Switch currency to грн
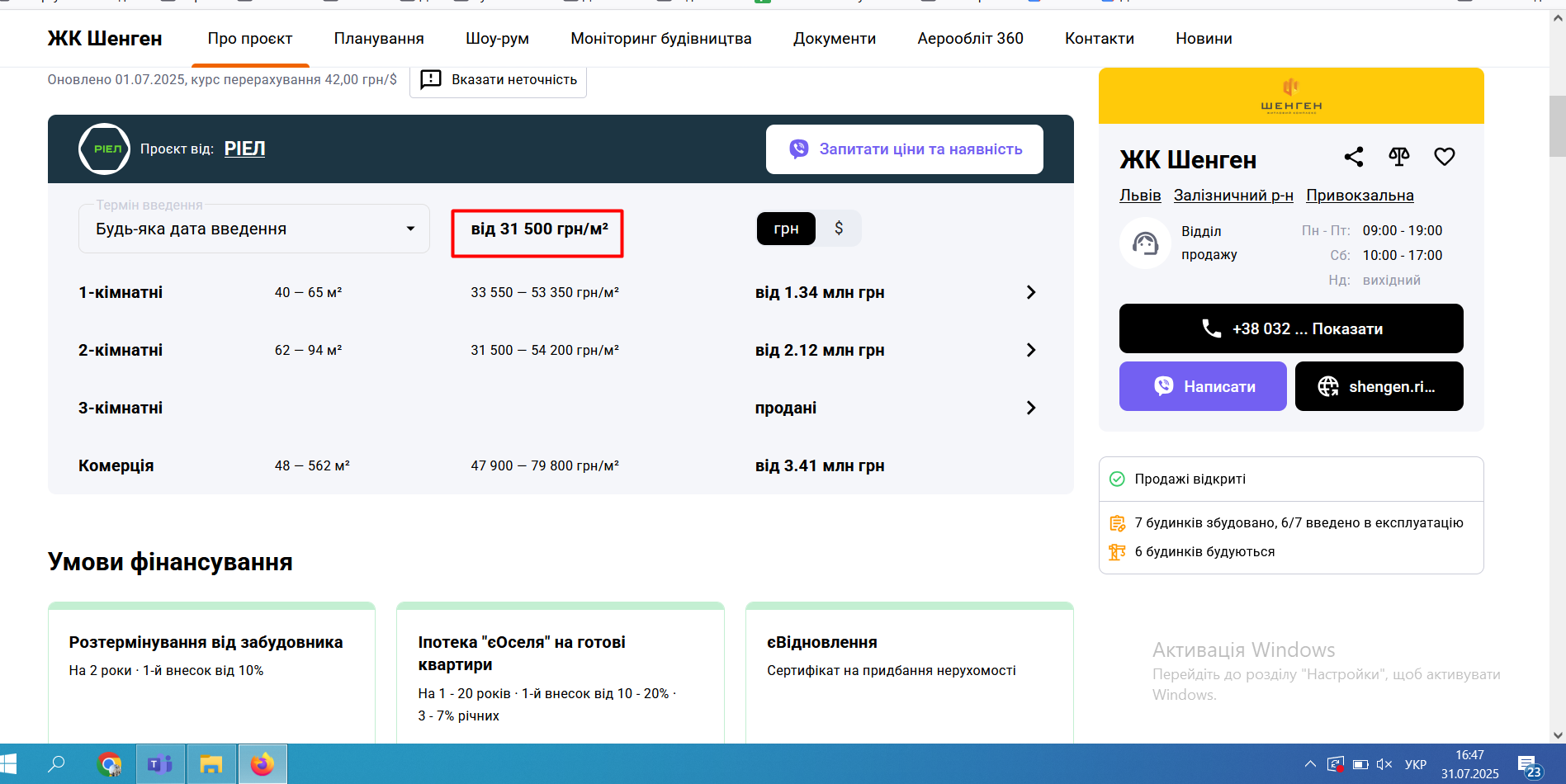Screen dimensions: 1566x784 pos(786,229)
